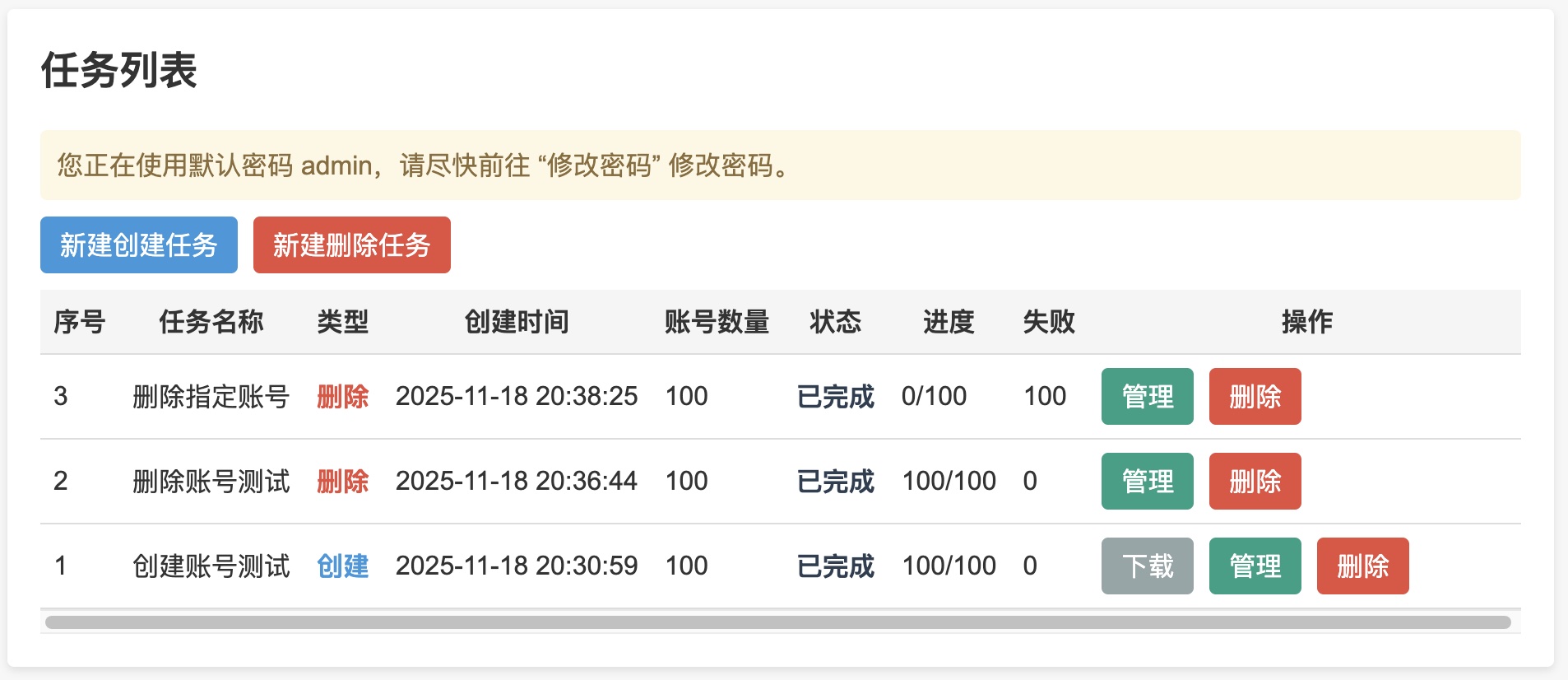Screen dimensions: 1568x680
Task: Click the default password warning banner
Action: pyautogui.click(x=779, y=165)
